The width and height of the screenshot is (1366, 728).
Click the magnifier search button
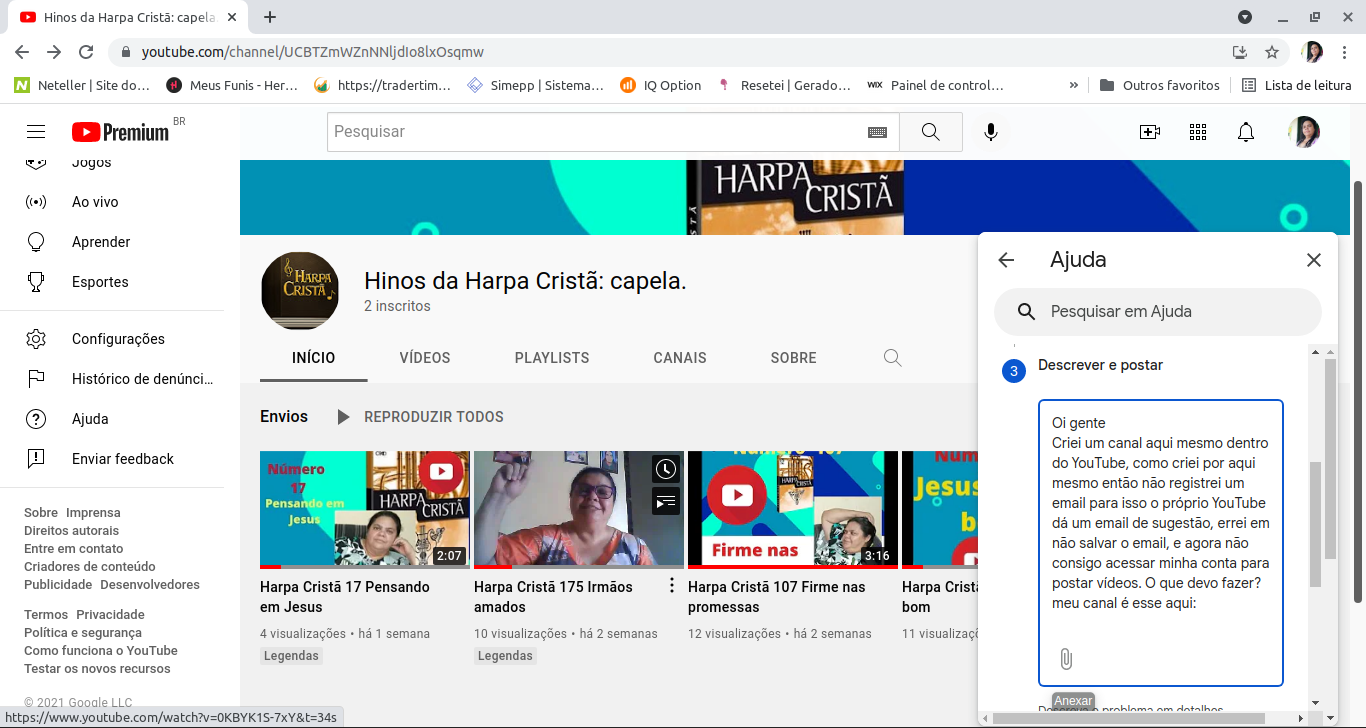tap(931, 132)
